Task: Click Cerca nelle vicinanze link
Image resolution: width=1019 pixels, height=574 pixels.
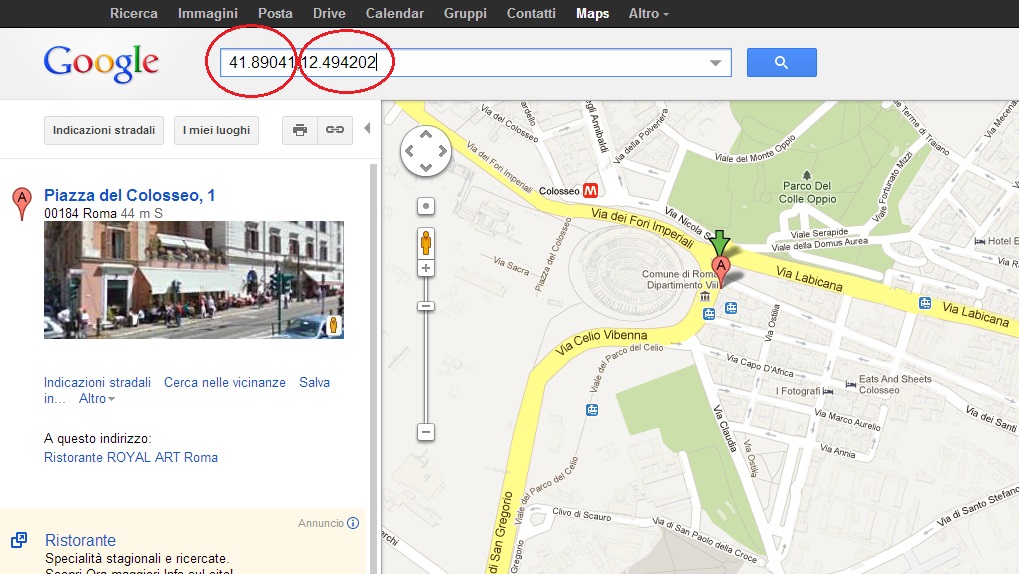Action: [x=225, y=382]
